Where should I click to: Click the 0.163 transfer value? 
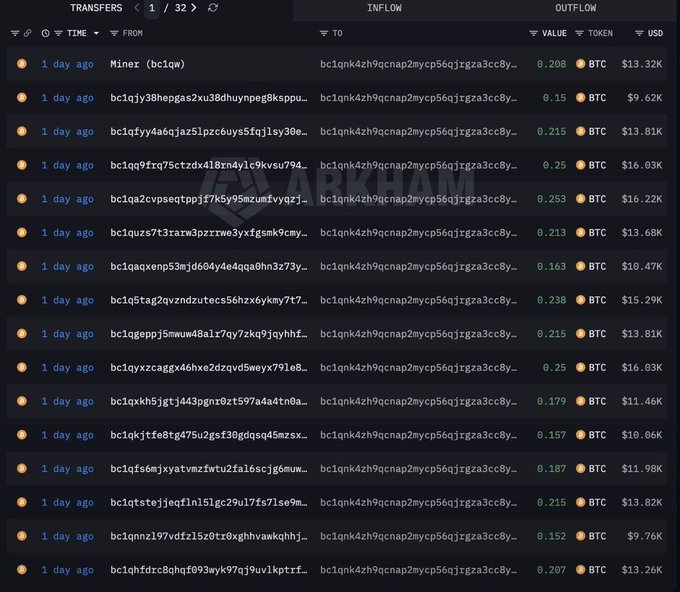tap(551, 266)
